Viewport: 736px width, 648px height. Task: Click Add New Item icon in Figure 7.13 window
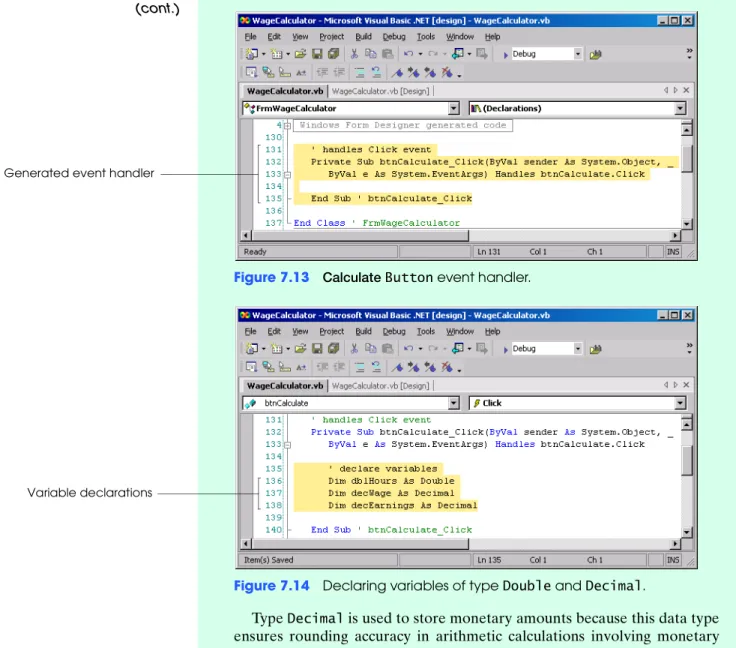pos(276,54)
